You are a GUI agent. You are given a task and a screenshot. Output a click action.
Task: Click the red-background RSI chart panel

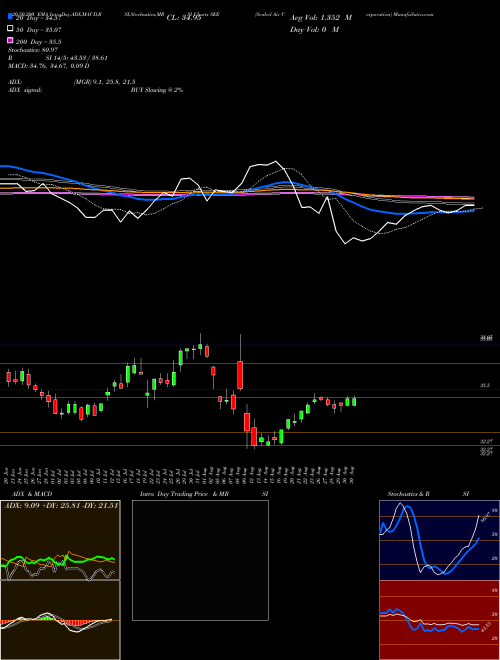tap(439, 620)
